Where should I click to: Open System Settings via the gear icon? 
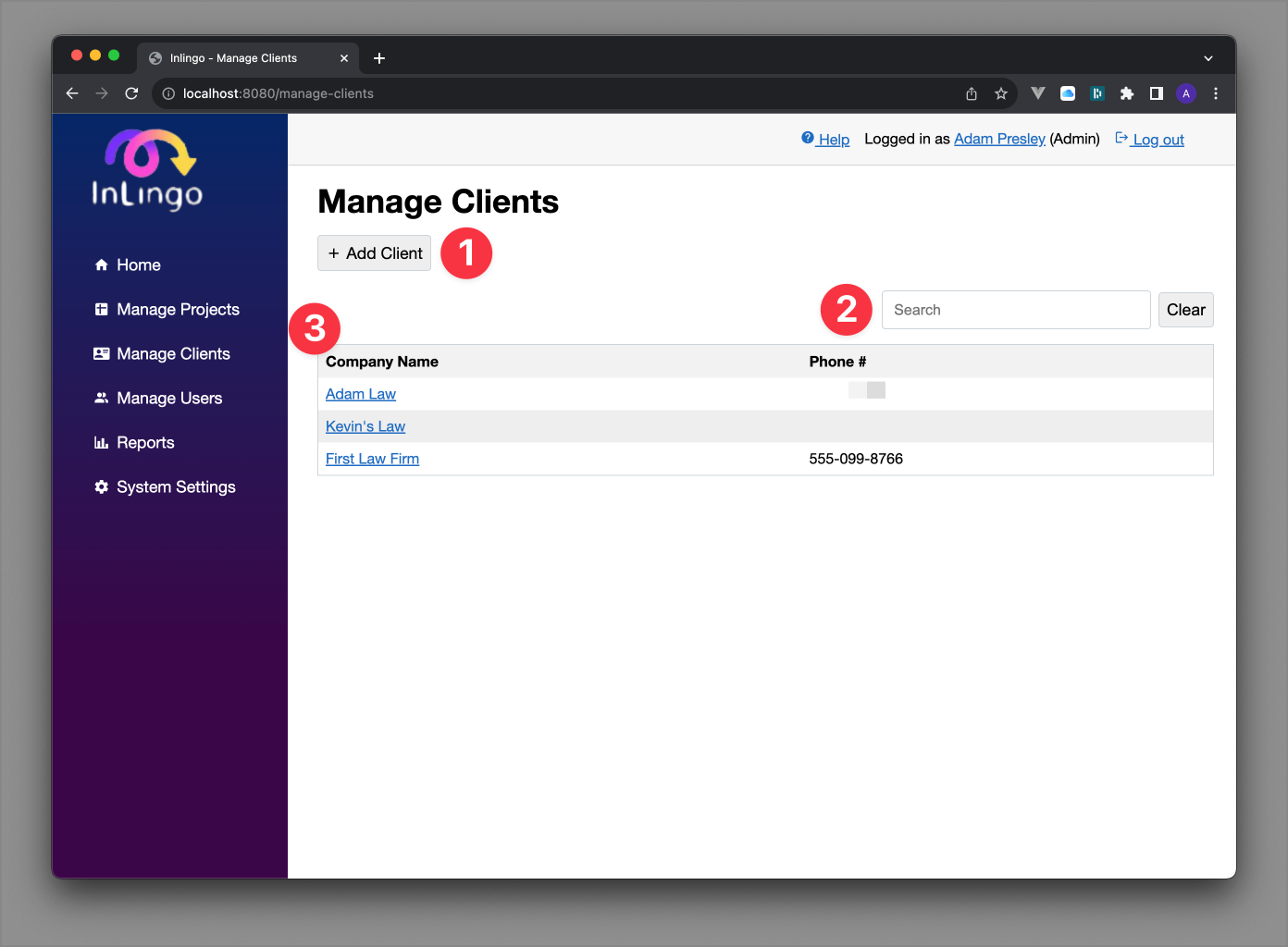100,486
